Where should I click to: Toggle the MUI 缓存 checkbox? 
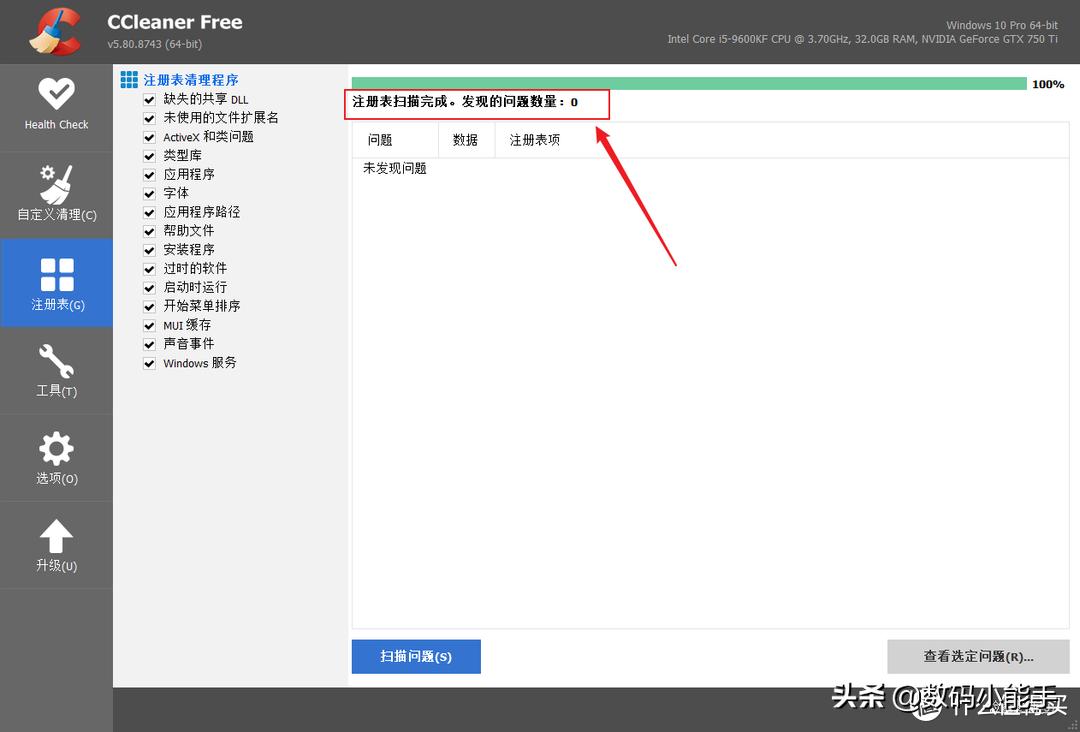click(148, 325)
